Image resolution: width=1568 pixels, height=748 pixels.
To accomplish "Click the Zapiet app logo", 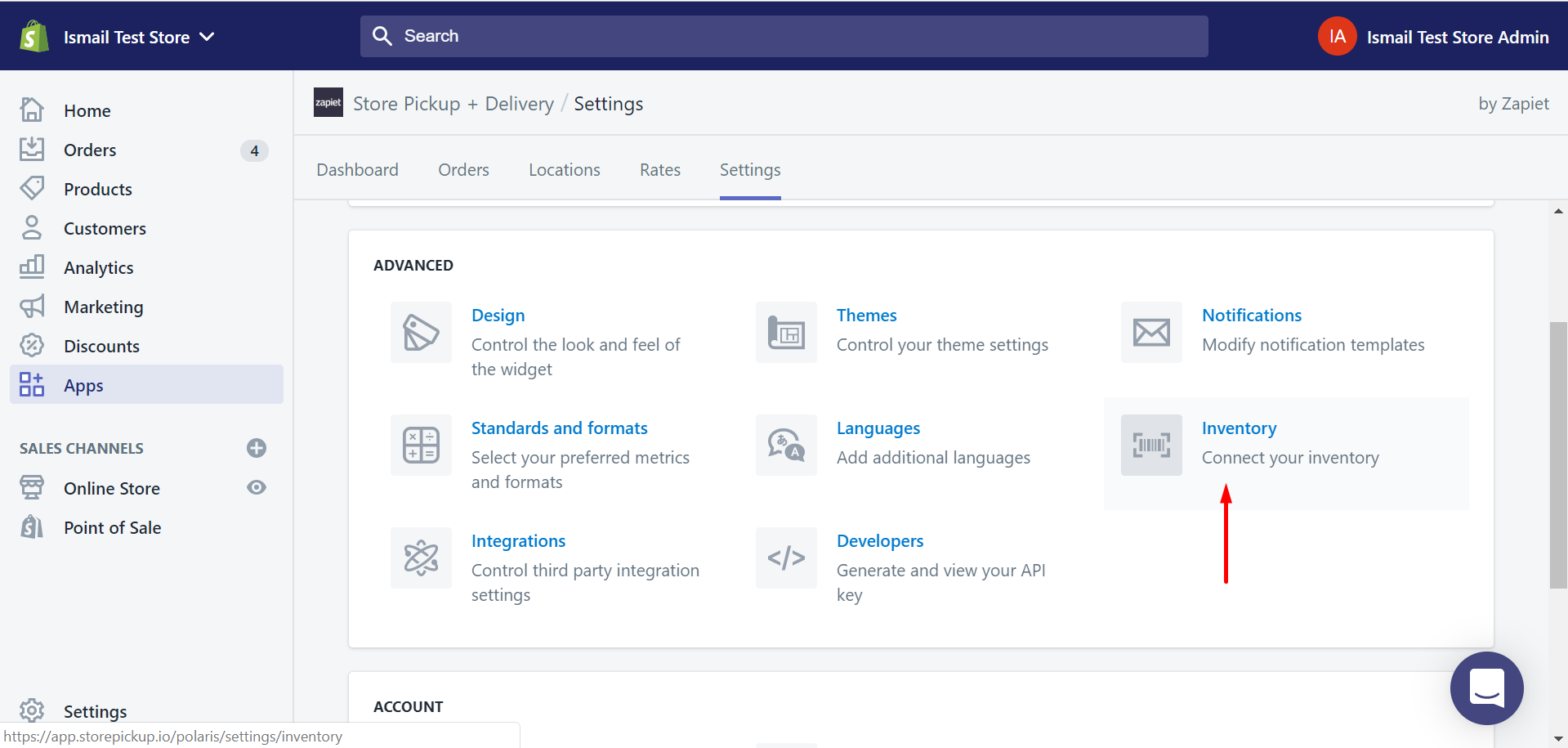I will (328, 103).
